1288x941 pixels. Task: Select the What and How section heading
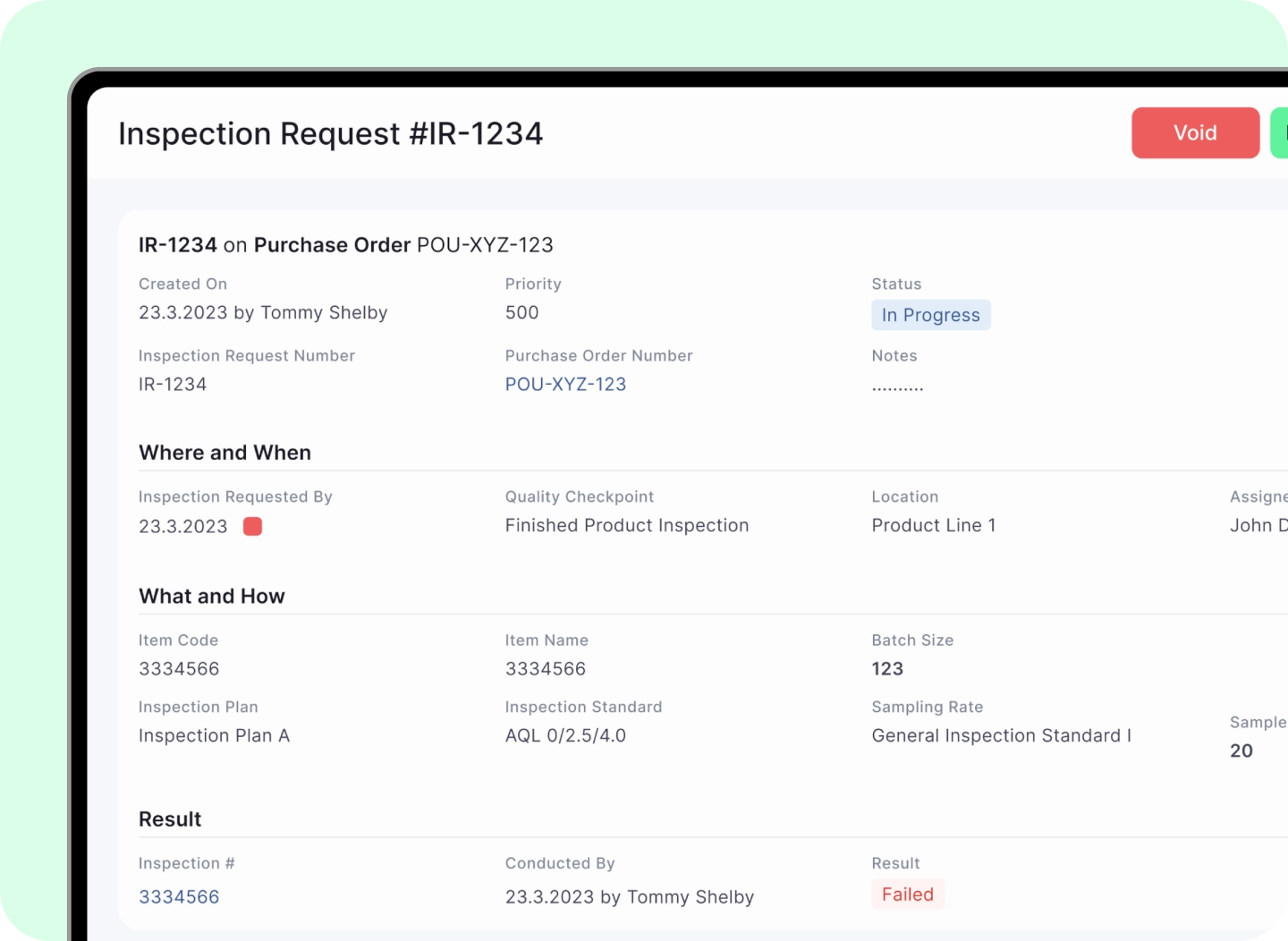pyautogui.click(x=211, y=596)
